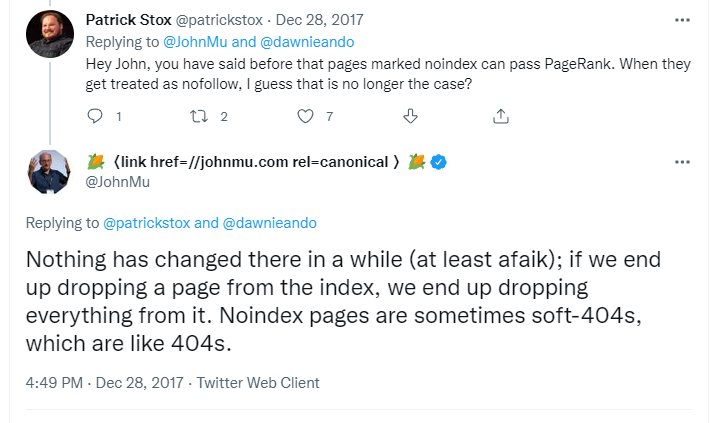The width and height of the screenshot is (717, 423).
Task: Click the @patrickstox handle in the header
Action: click(219, 20)
